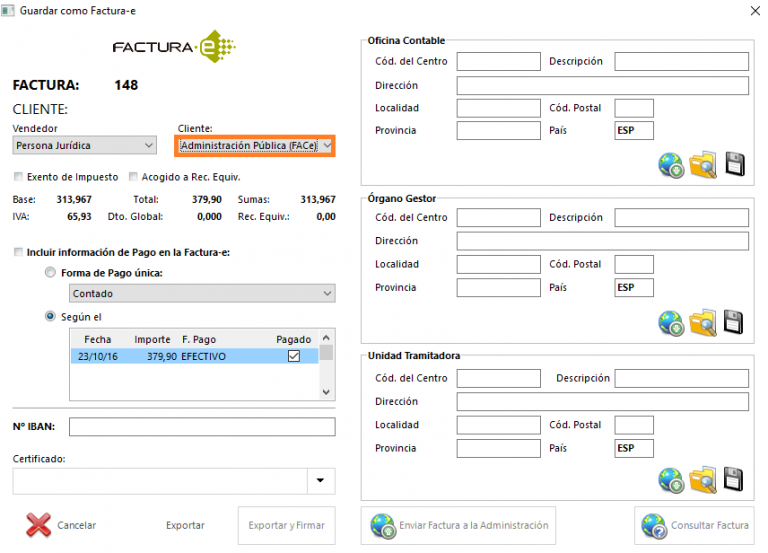Viewport: 768px width, 553px height.
Task: Click the Exportar button
Action: [x=185, y=525]
